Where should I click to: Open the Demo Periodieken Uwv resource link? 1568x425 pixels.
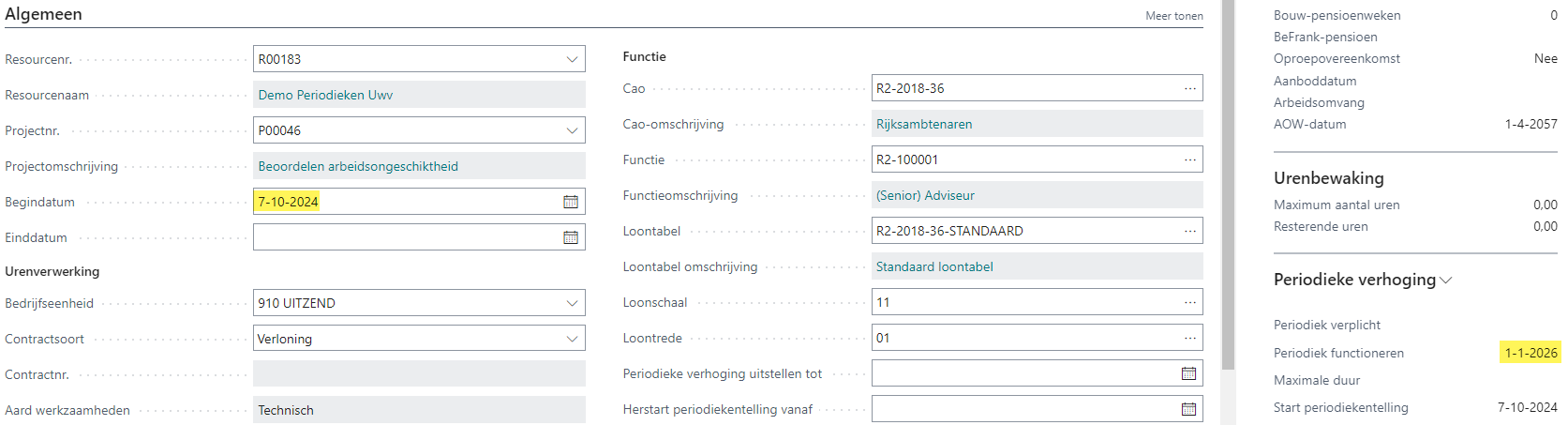pos(325,95)
